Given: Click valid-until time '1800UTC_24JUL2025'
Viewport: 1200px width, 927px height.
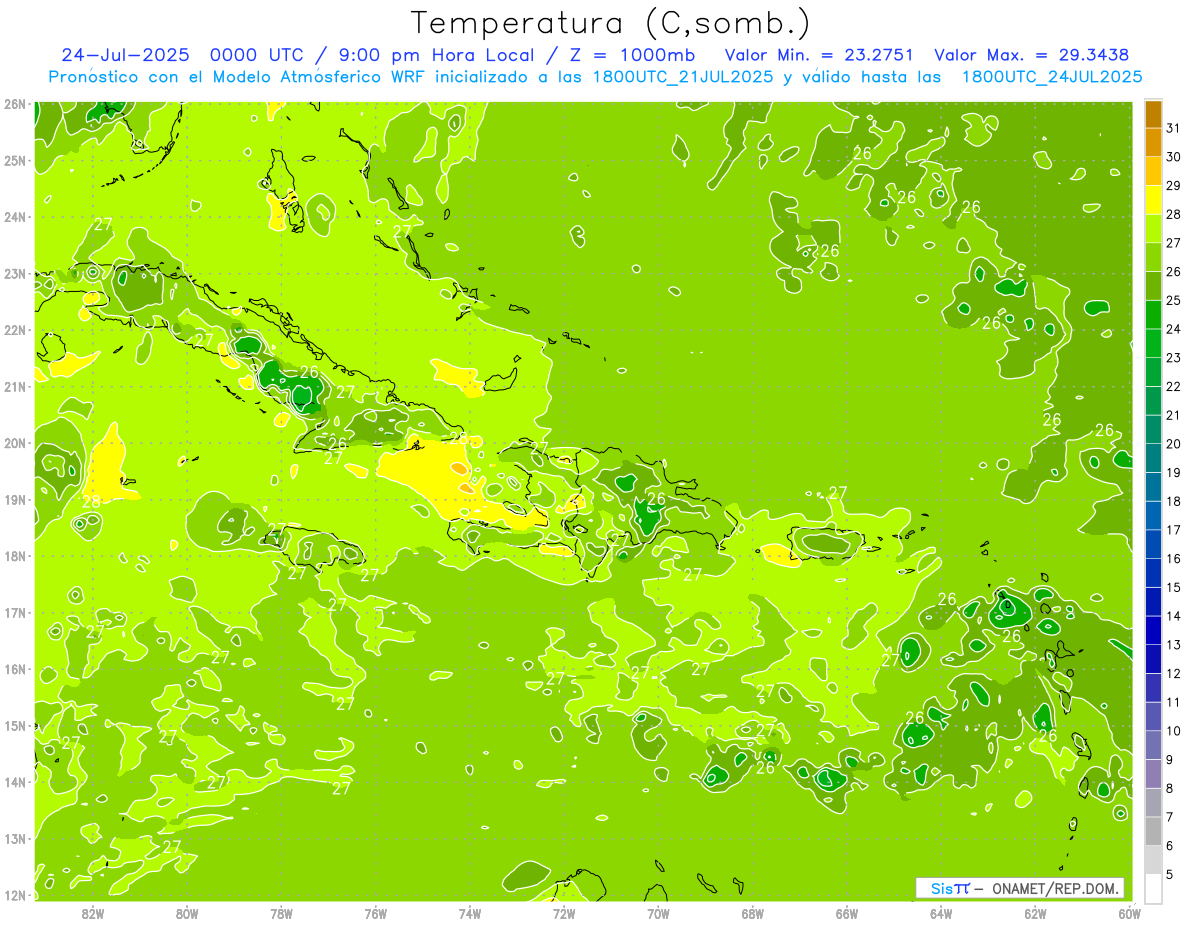Looking at the screenshot, I should pyautogui.click(x=1052, y=77).
